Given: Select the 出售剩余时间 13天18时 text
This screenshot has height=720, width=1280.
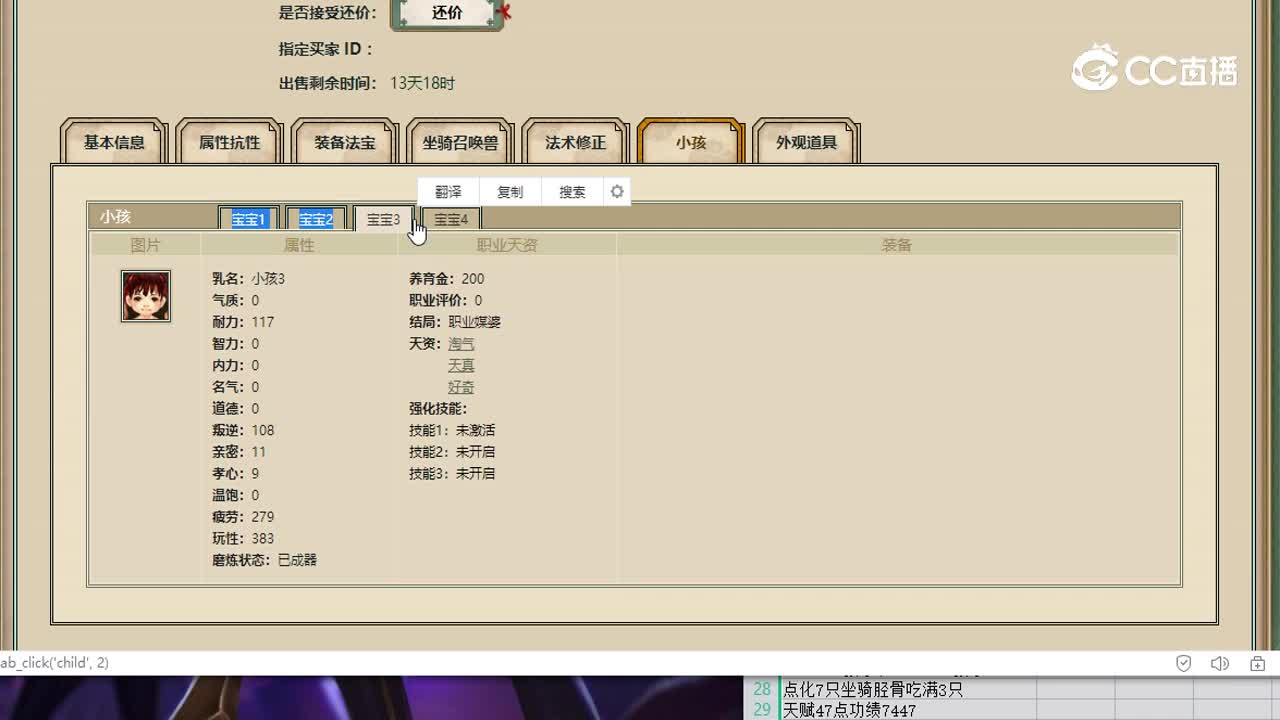Looking at the screenshot, I should 367,83.
